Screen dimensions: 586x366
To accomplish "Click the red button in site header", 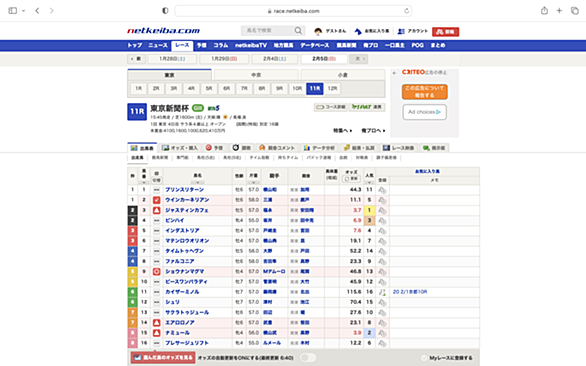I will coord(445,32).
